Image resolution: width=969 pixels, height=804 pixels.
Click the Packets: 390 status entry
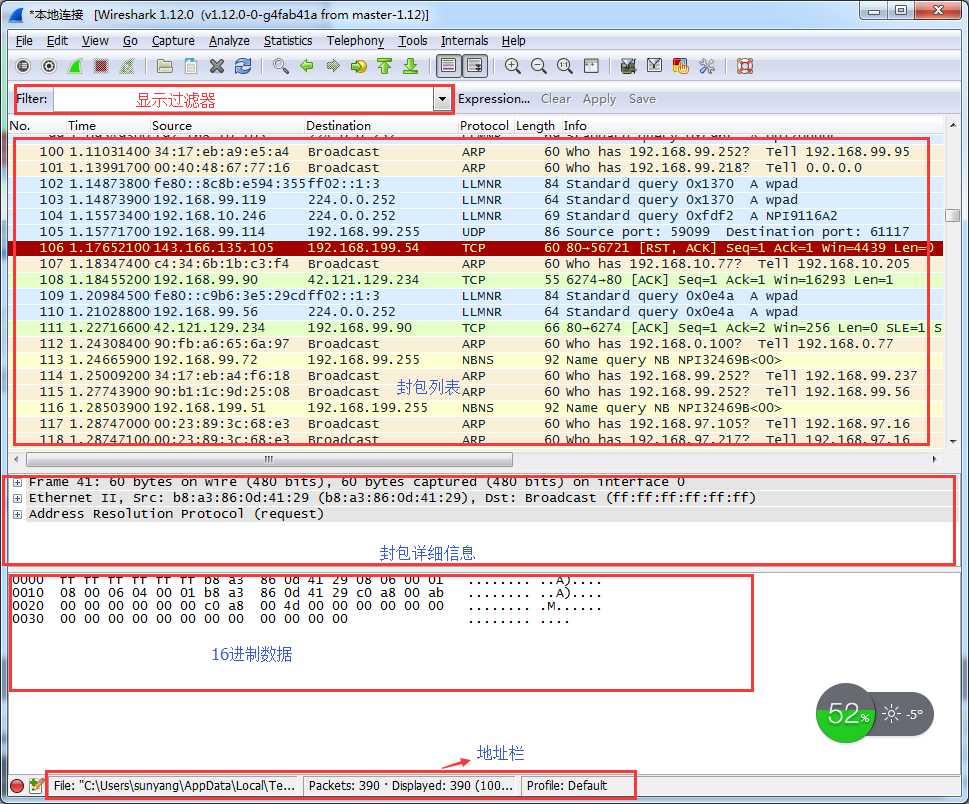(410, 785)
